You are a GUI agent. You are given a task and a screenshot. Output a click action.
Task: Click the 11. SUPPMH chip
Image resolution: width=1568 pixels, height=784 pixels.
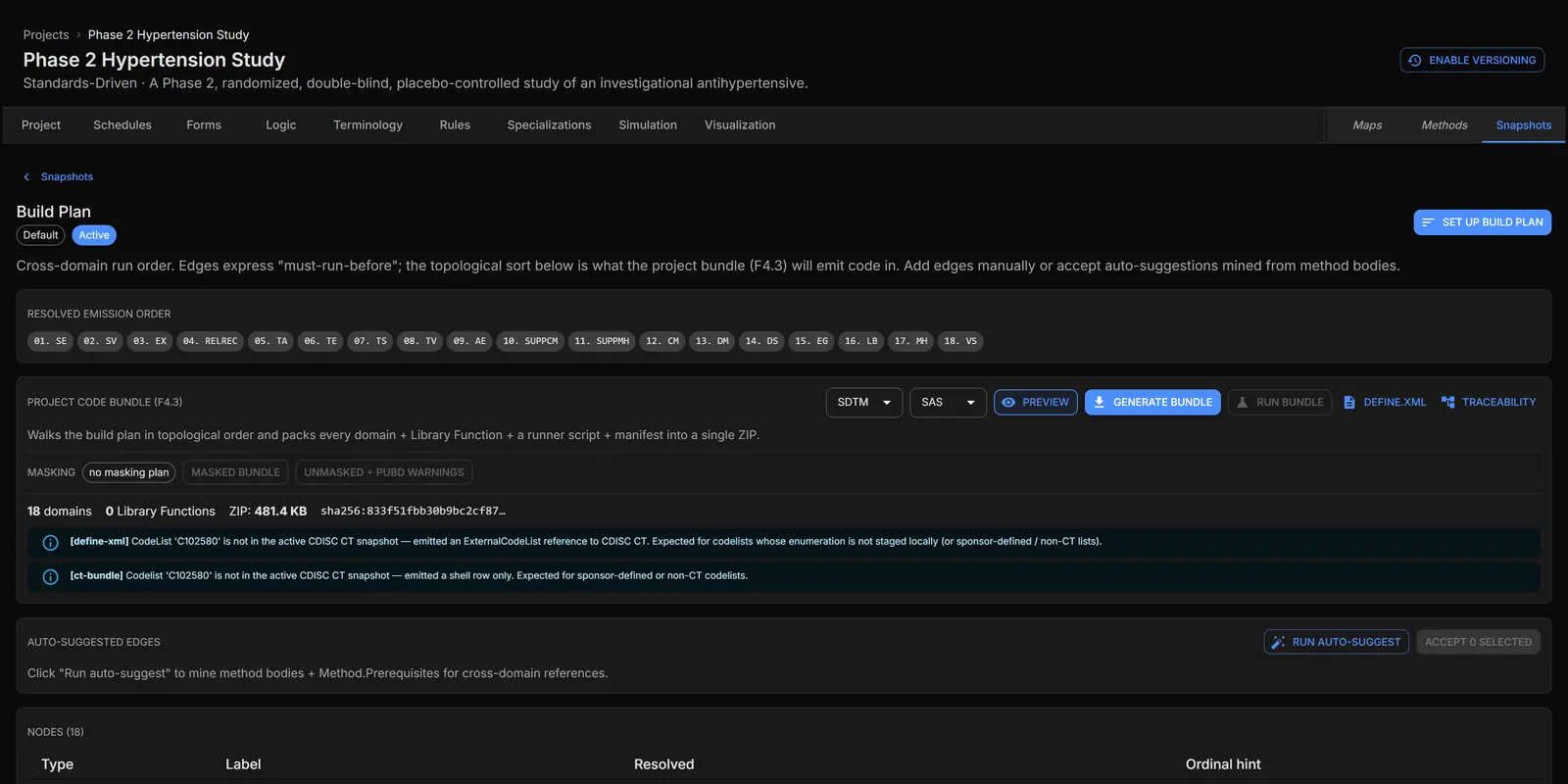[x=602, y=341]
